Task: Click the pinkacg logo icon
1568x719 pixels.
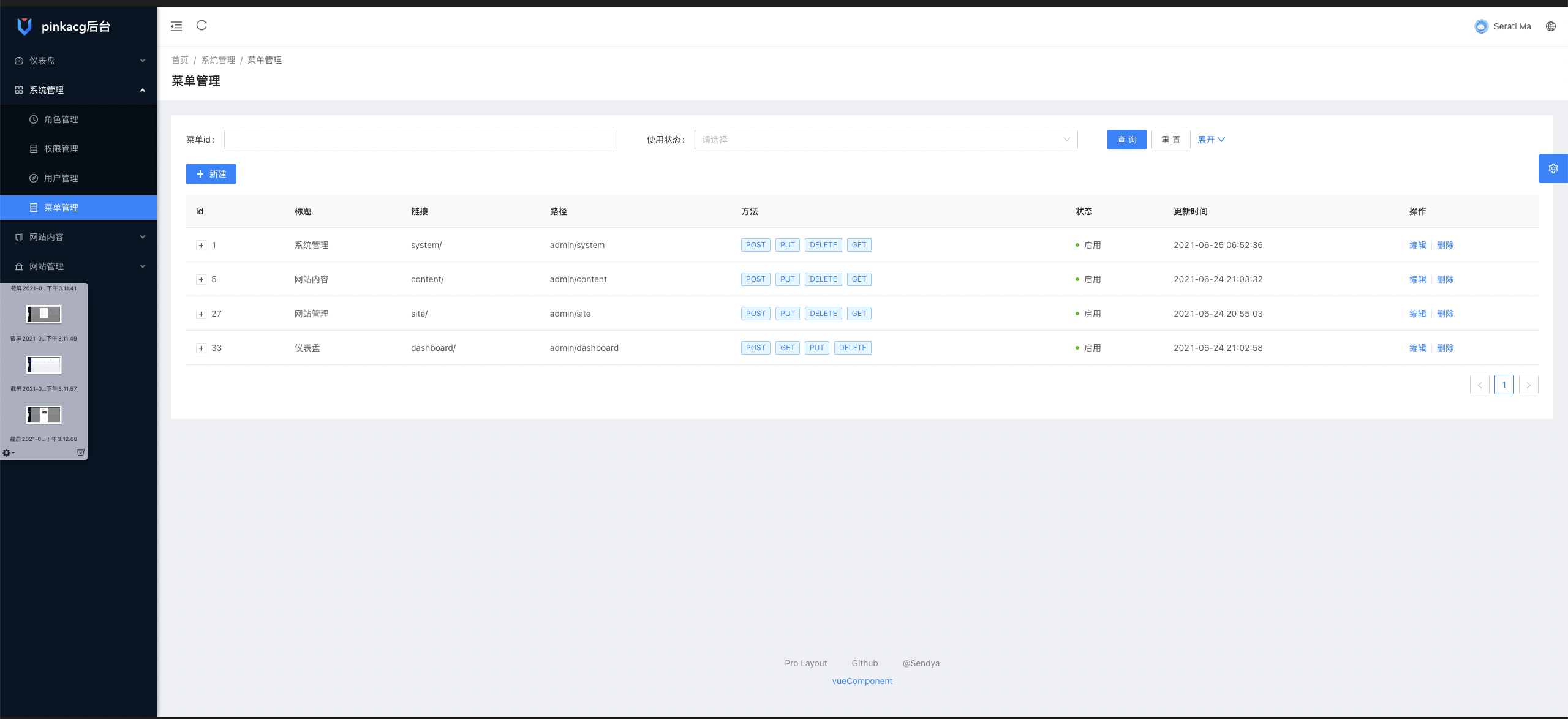Action: (24, 26)
